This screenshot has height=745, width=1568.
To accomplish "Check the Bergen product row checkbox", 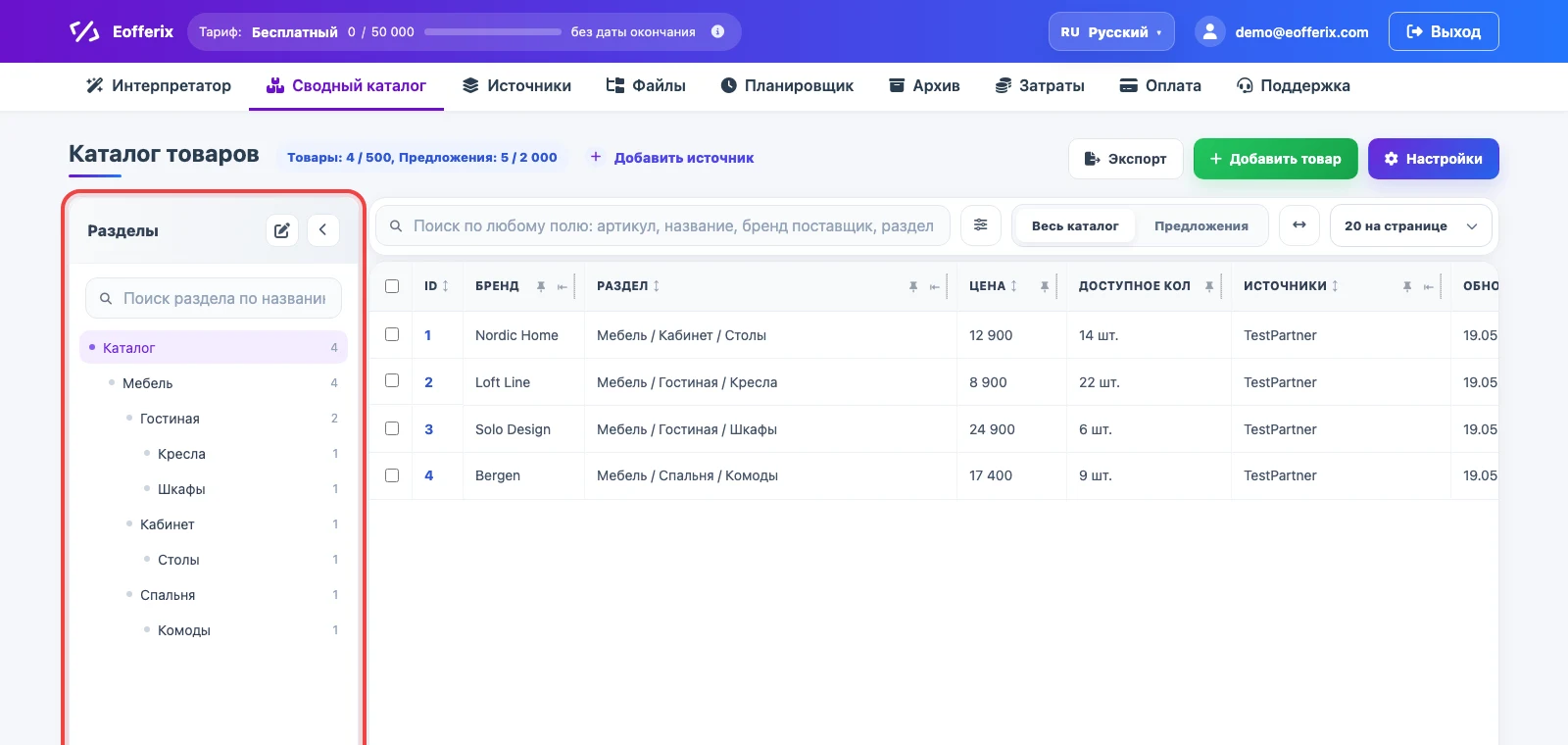I will tap(392, 475).
